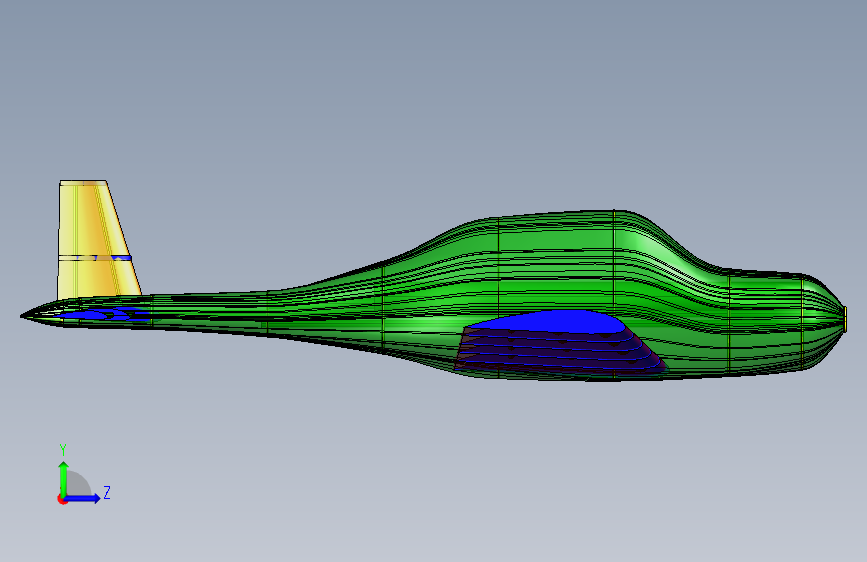Select the green fuselage canopy bulge
Screen dimensions: 867x562
553,238
